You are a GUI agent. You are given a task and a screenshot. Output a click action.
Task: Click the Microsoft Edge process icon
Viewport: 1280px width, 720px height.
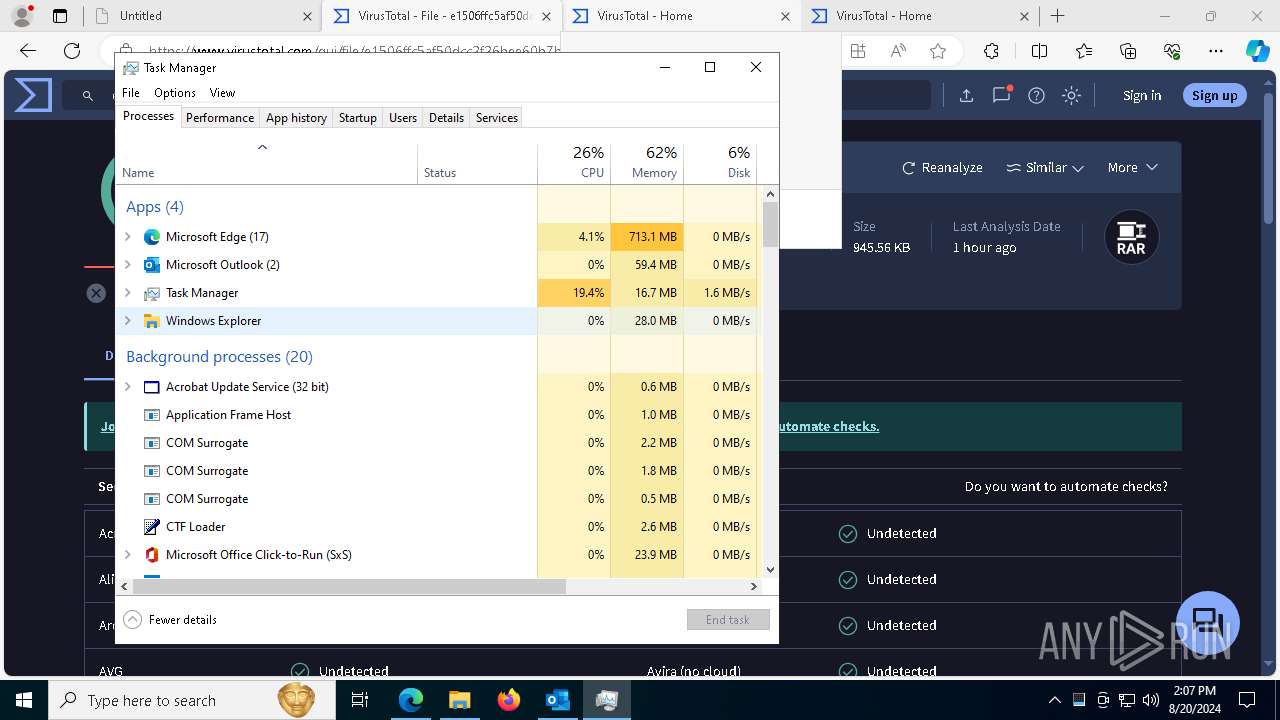pyautogui.click(x=152, y=237)
